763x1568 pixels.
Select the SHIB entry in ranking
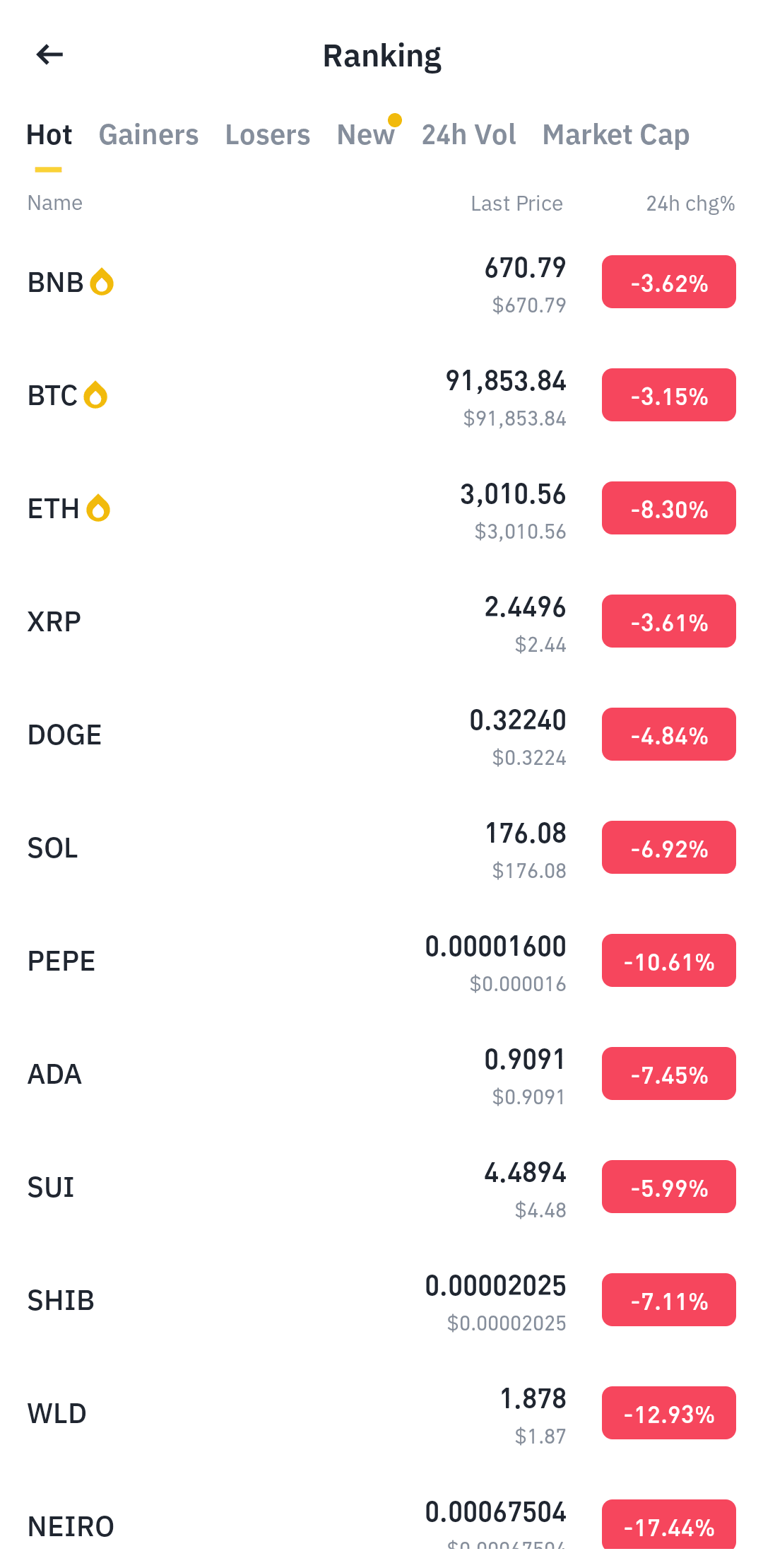381,1300
